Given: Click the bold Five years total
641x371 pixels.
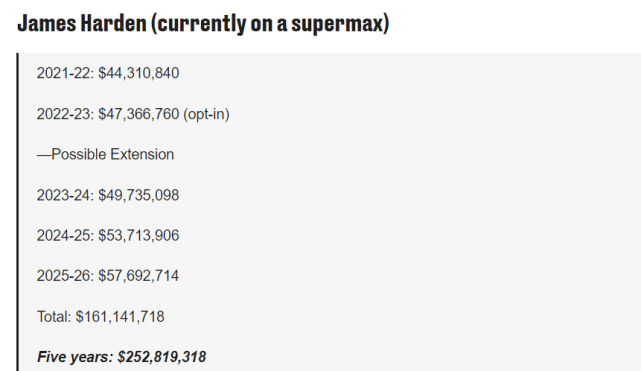Looking at the screenshot, I should tap(121, 357).
